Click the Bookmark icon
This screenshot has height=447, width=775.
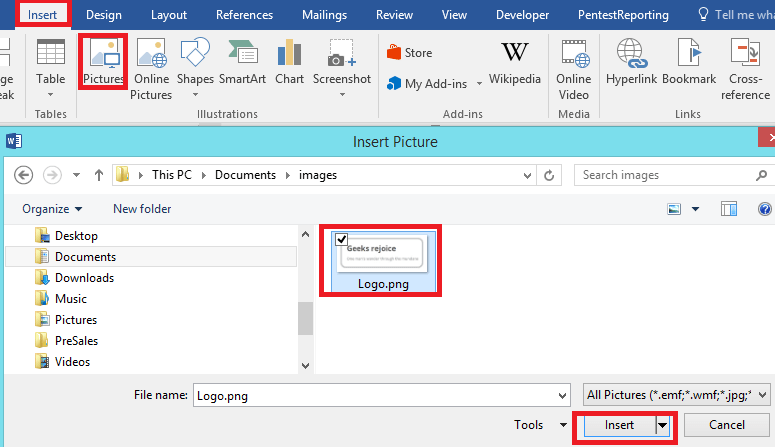(x=688, y=62)
